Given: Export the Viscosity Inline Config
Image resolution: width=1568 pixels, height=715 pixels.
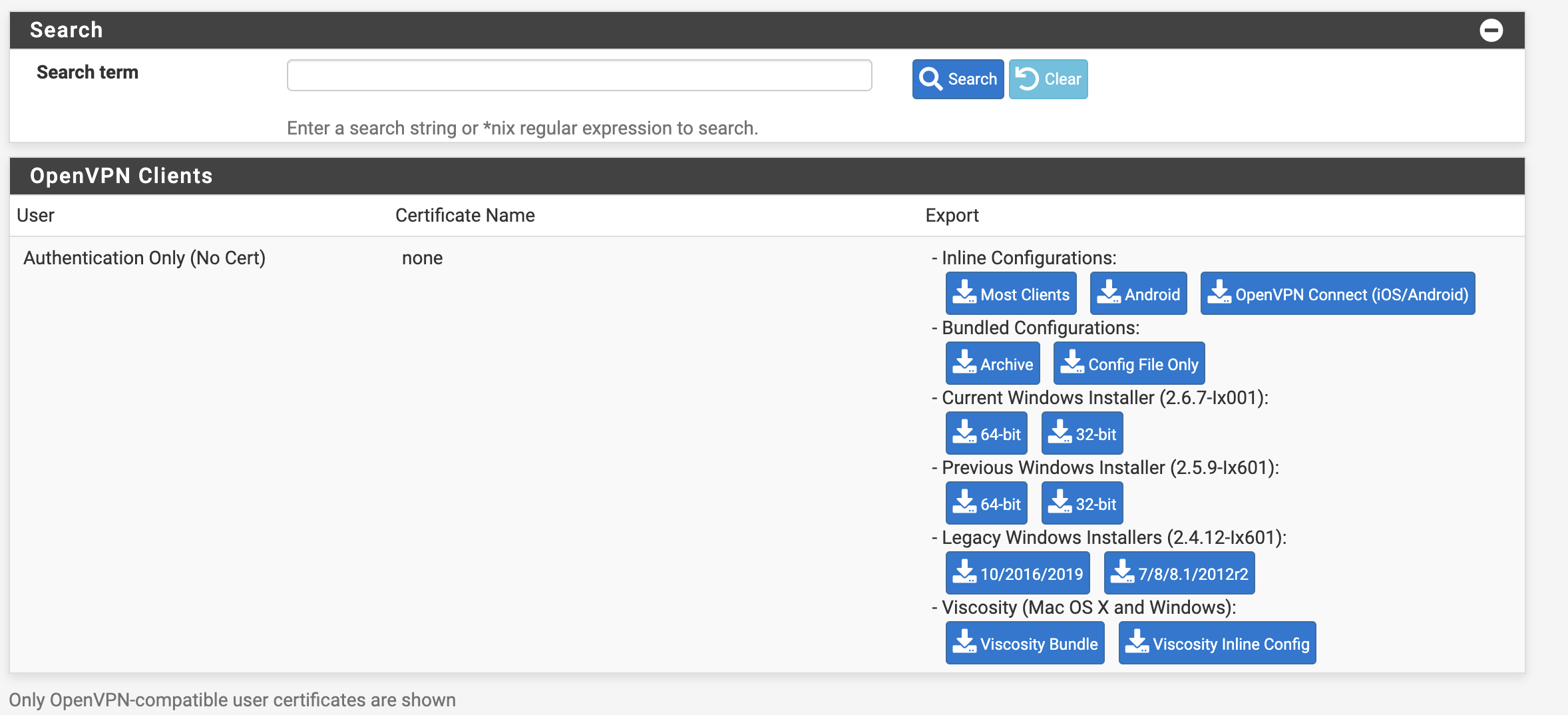Looking at the screenshot, I should [x=1217, y=643].
